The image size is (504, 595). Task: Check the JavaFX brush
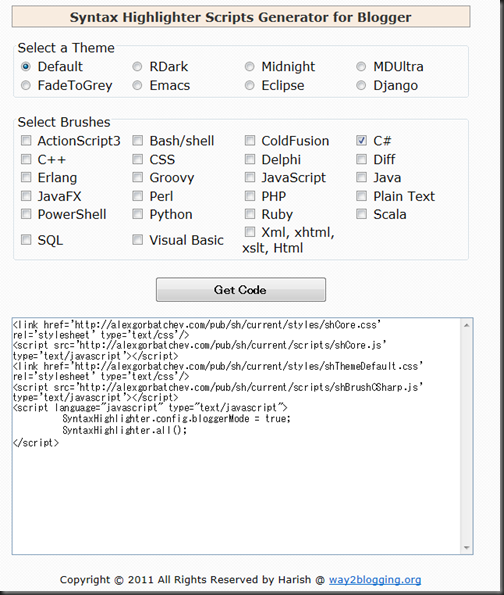point(26,196)
